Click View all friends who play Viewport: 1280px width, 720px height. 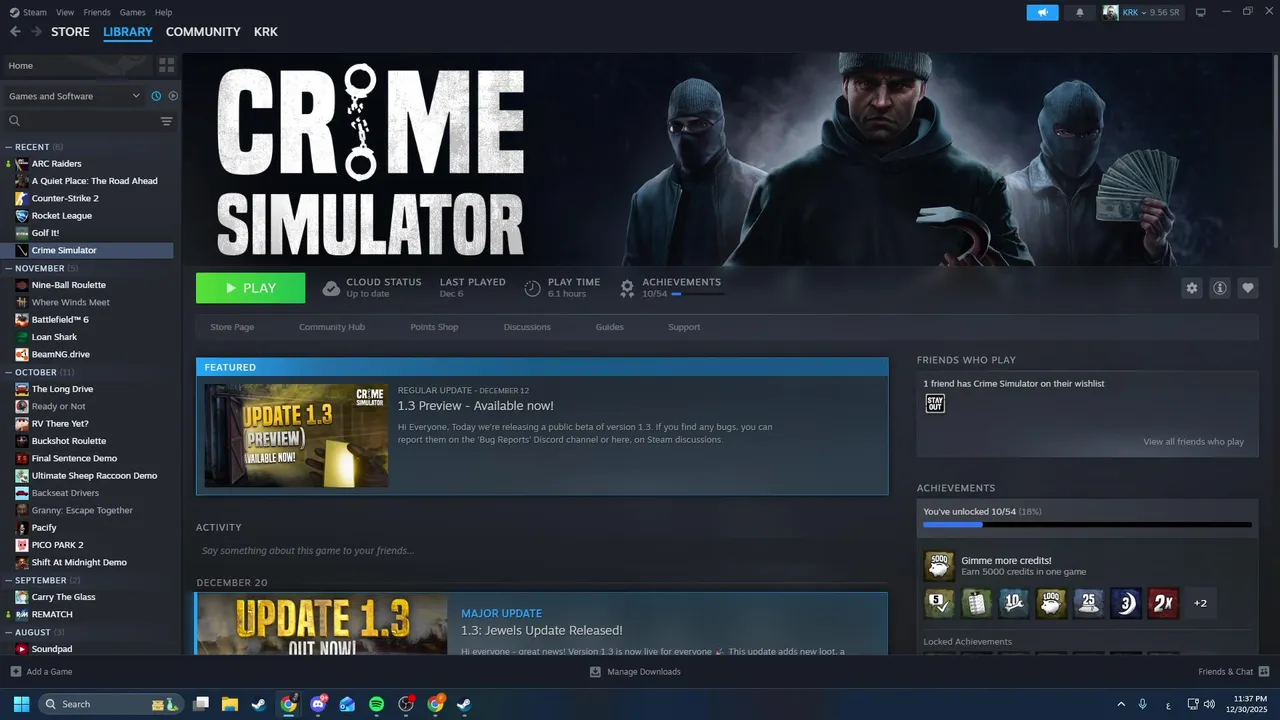pos(1194,442)
